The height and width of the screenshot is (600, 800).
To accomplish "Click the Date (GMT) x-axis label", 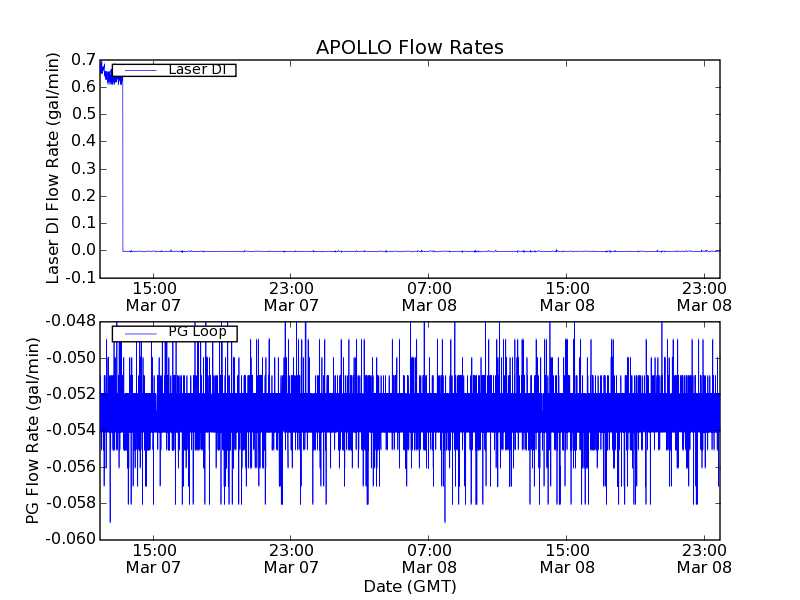I will coord(409,586).
